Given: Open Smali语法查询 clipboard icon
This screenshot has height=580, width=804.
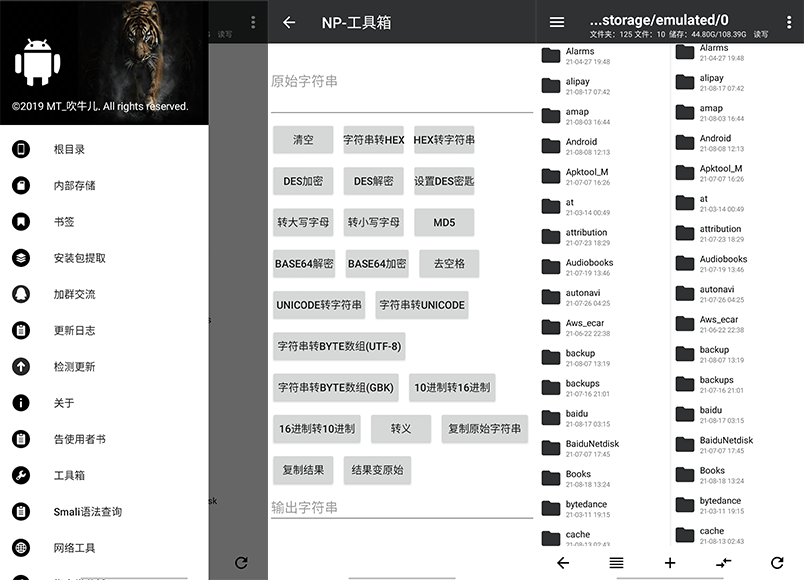Looking at the screenshot, I should point(21,511).
